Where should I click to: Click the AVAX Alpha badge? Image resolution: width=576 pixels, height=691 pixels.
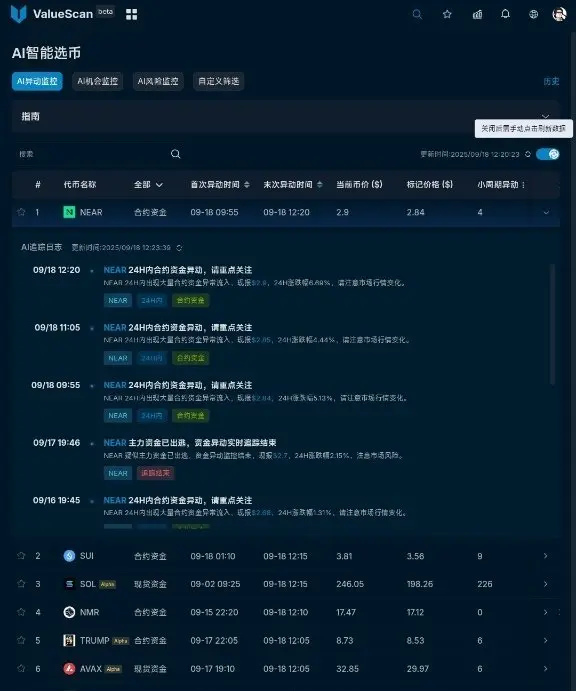click(113, 669)
